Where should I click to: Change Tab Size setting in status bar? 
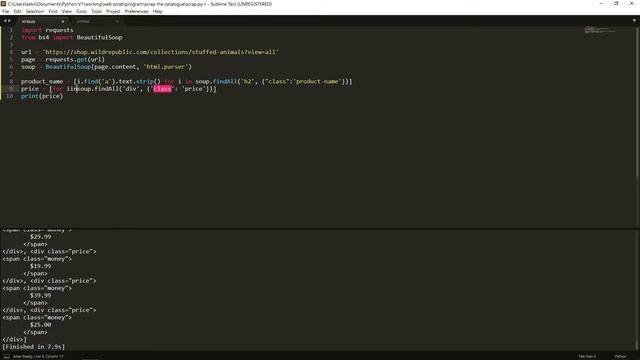point(587,356)
